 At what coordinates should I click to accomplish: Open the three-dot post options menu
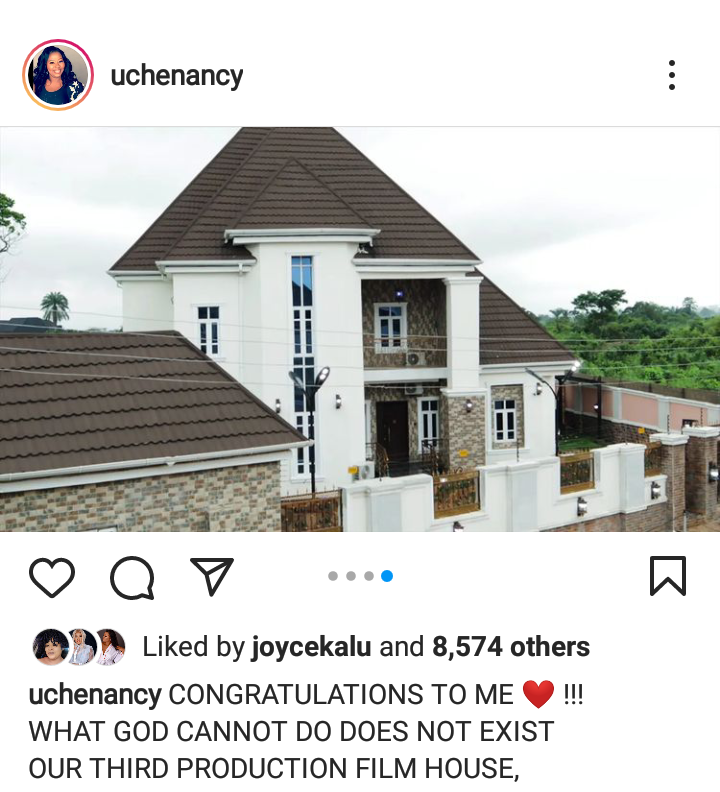click(x=671, y=75)
